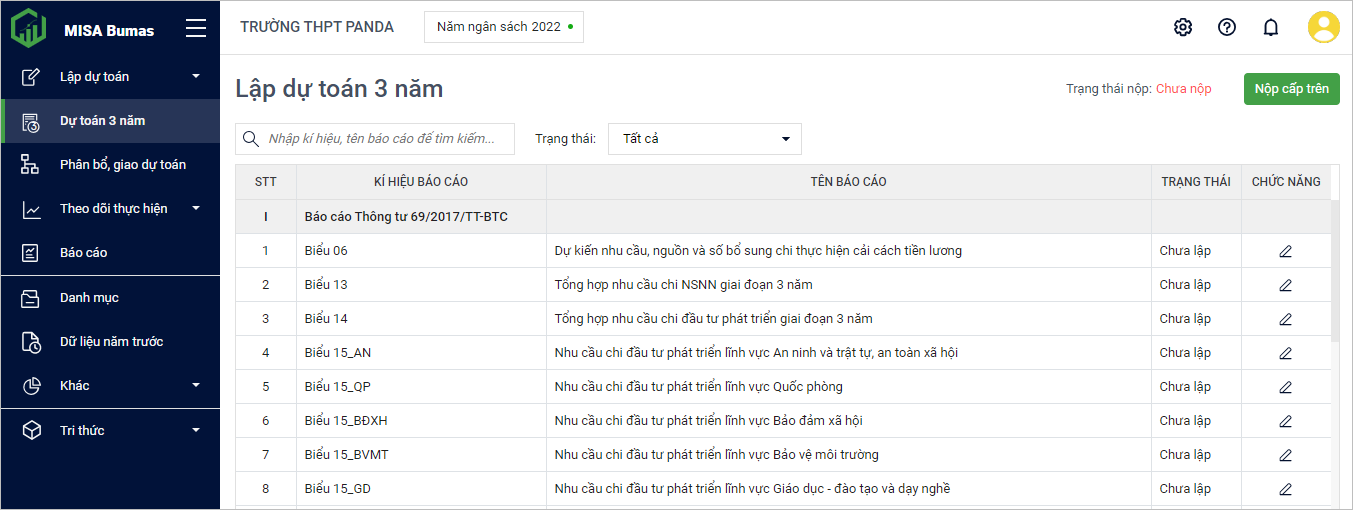1353x510 pixels.
Task: Open the notifications bell icon
Action: [x=1271, y=27]
